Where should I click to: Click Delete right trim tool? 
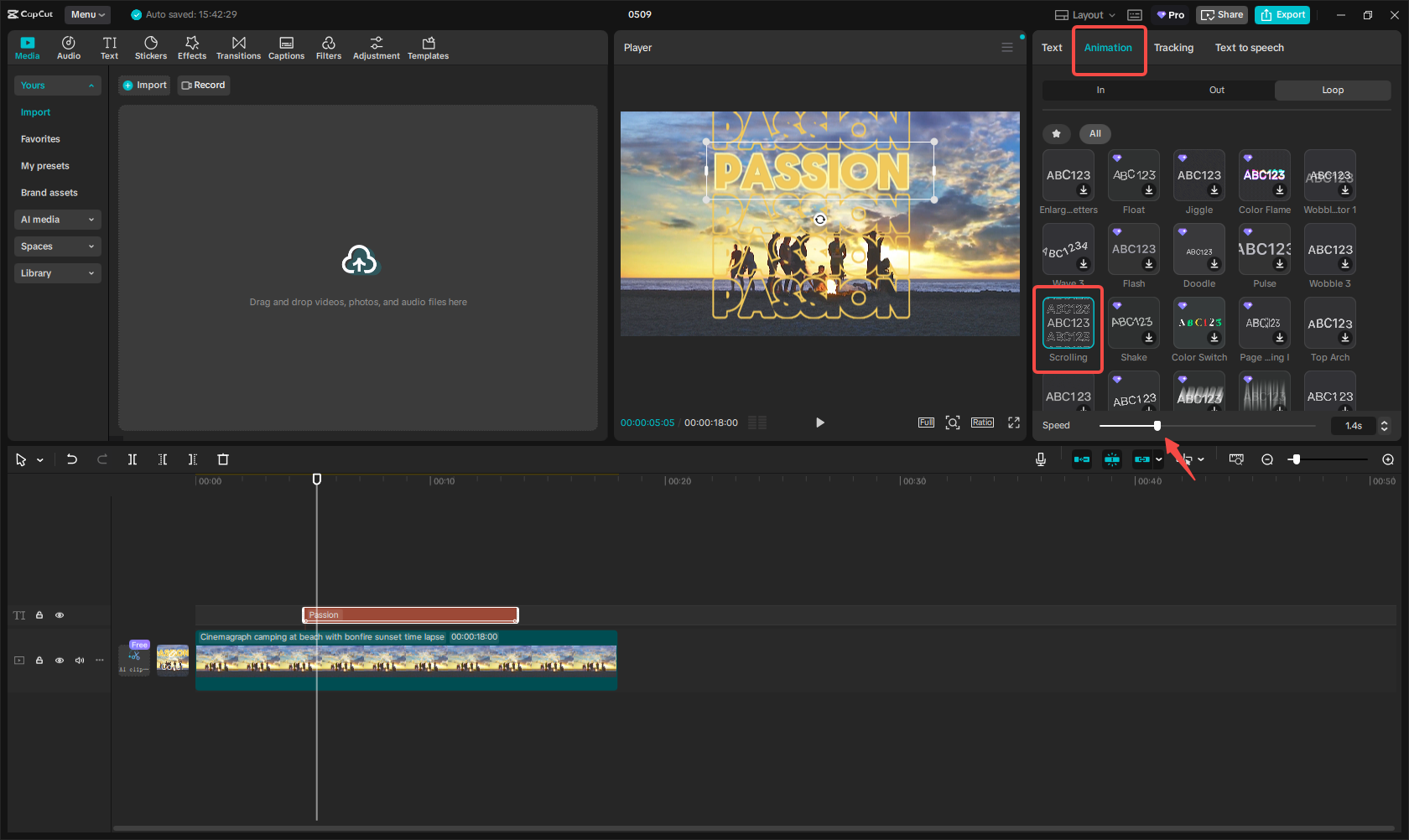[x=193, y=459]
